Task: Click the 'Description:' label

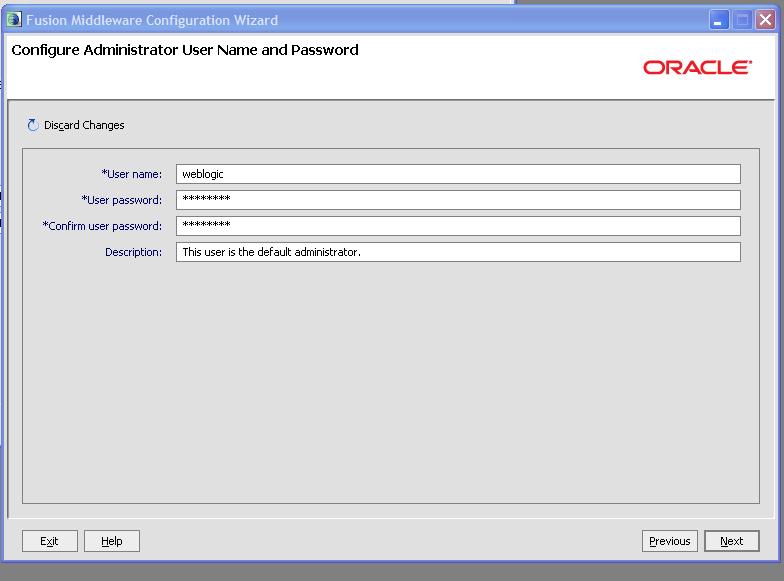Action: [x=134, y=252]
